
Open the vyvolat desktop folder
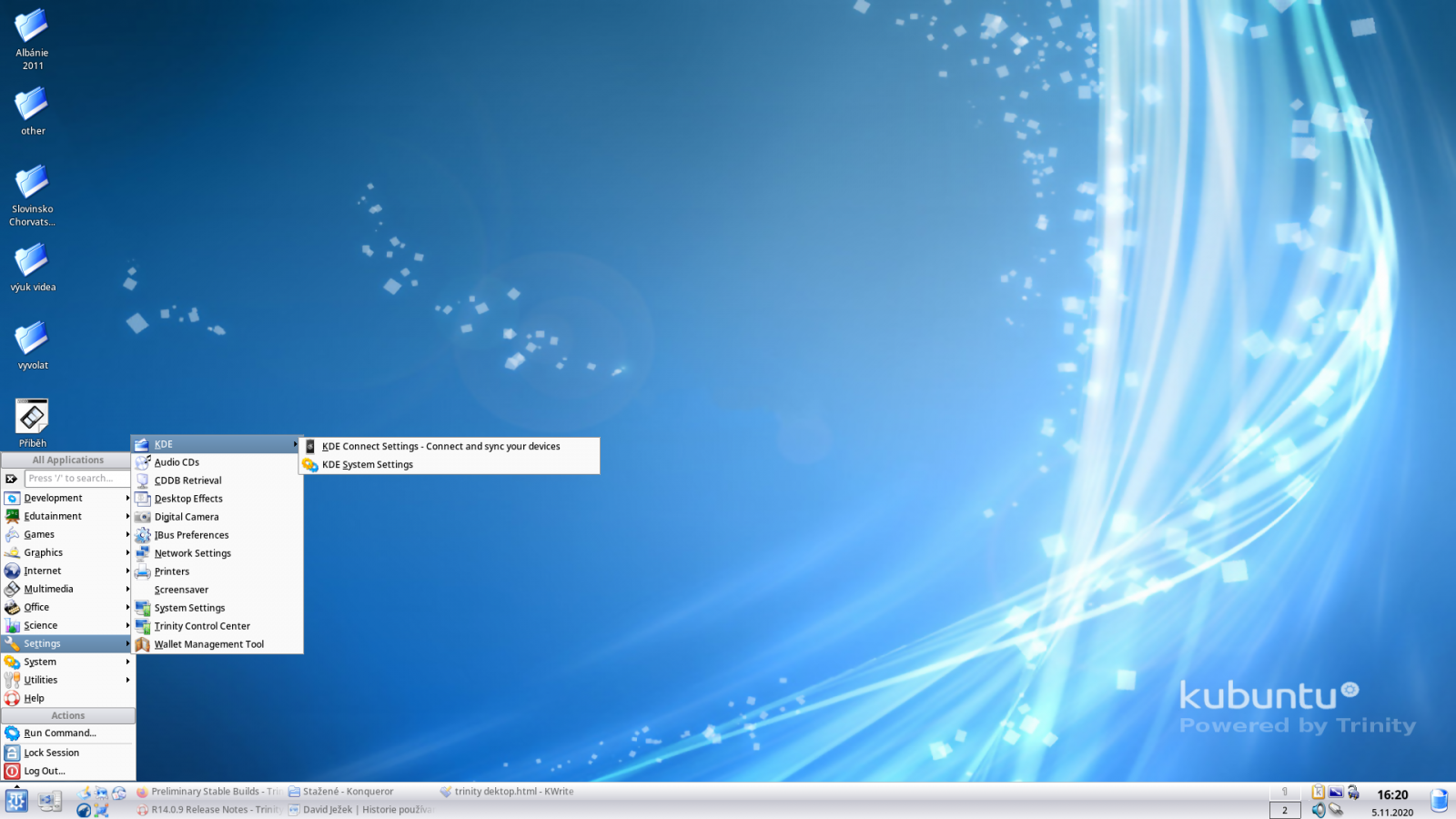pyautogui.click(x=32, y=346)
